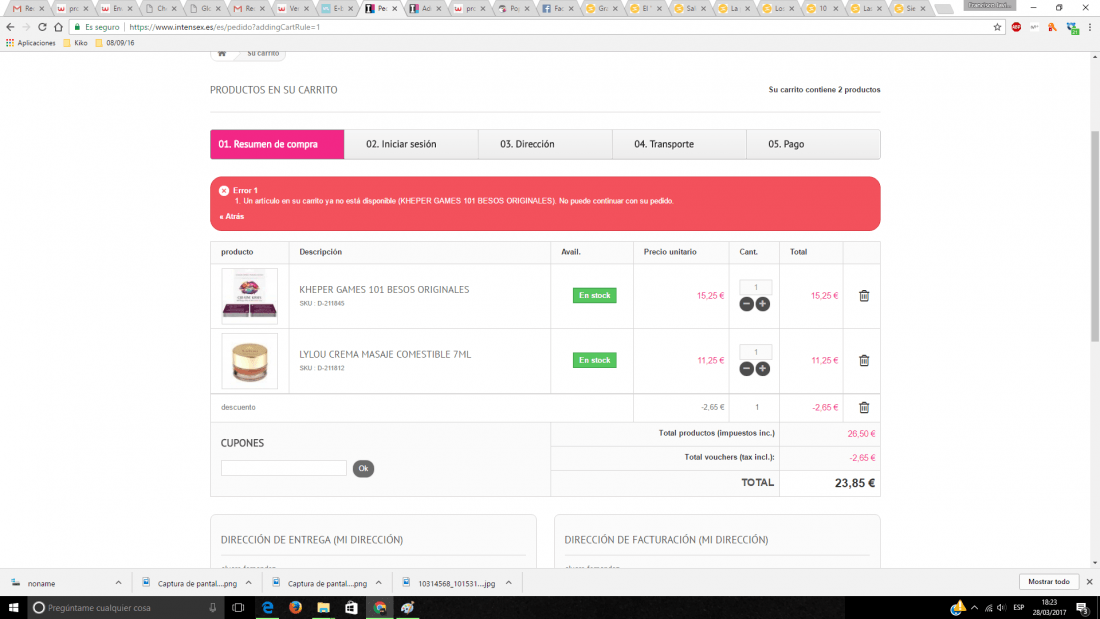Launch Firefox from the taskbar
Image resolution: width=1100 pixels, height=619 pixels.
pyautogui.click(x=295, y=608)
